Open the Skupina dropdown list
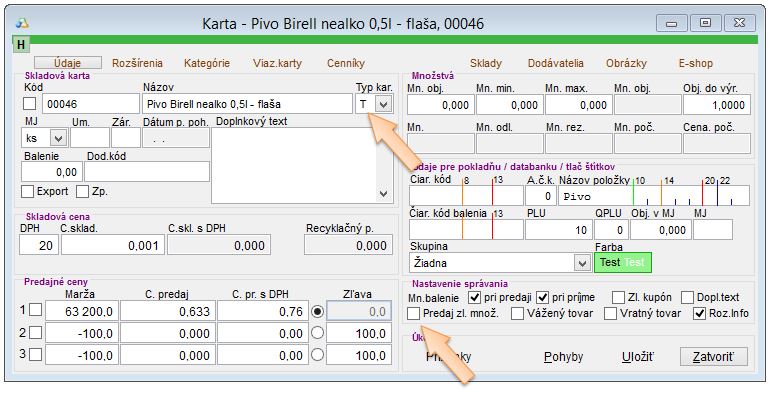The image size is (773, 405). click(x=582, y=263)
